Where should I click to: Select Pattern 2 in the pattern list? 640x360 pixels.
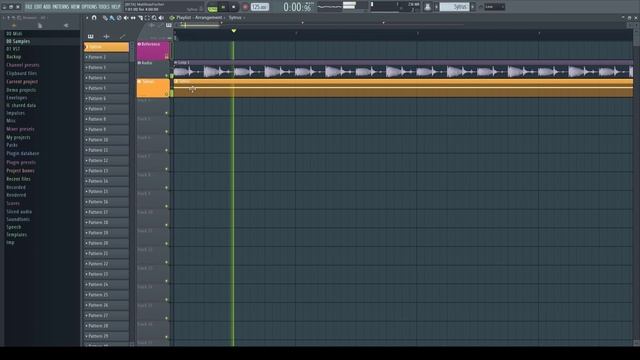107,57
